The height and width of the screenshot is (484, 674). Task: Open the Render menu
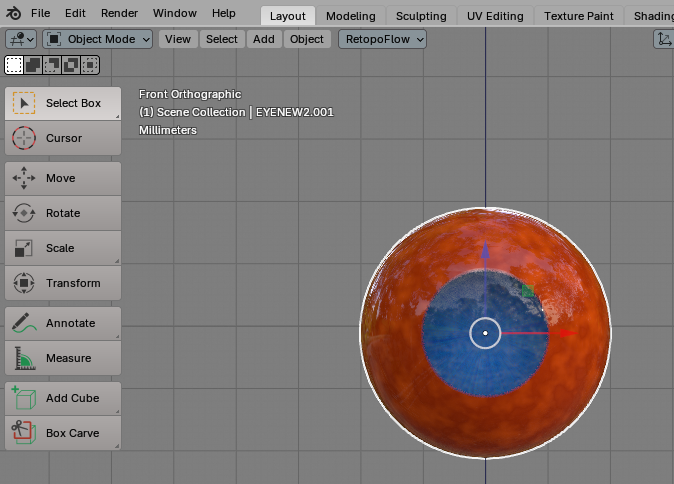point(119,14)
